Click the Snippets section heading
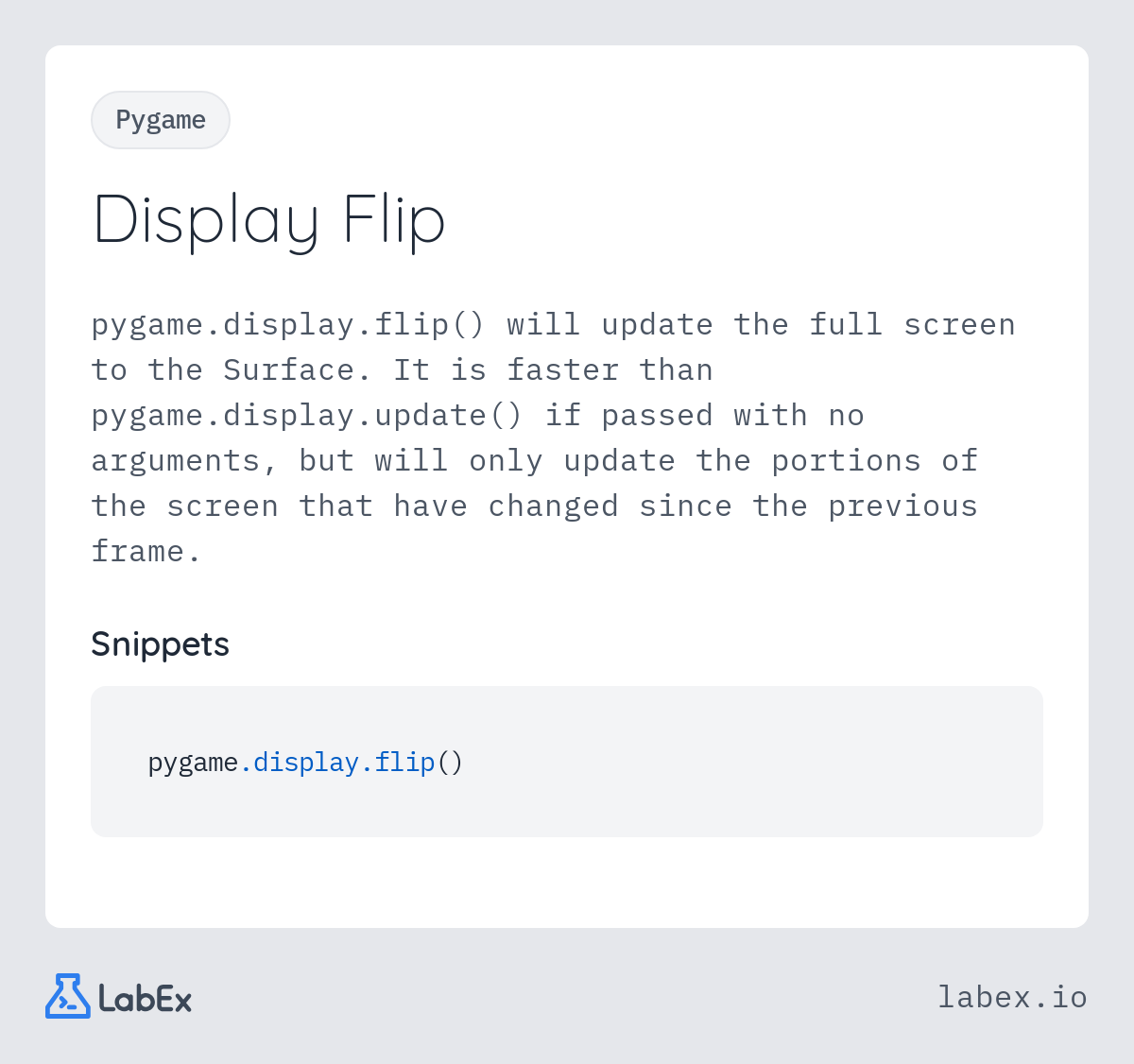Viewport: 1134px width, 1064px height. [160, 644]
